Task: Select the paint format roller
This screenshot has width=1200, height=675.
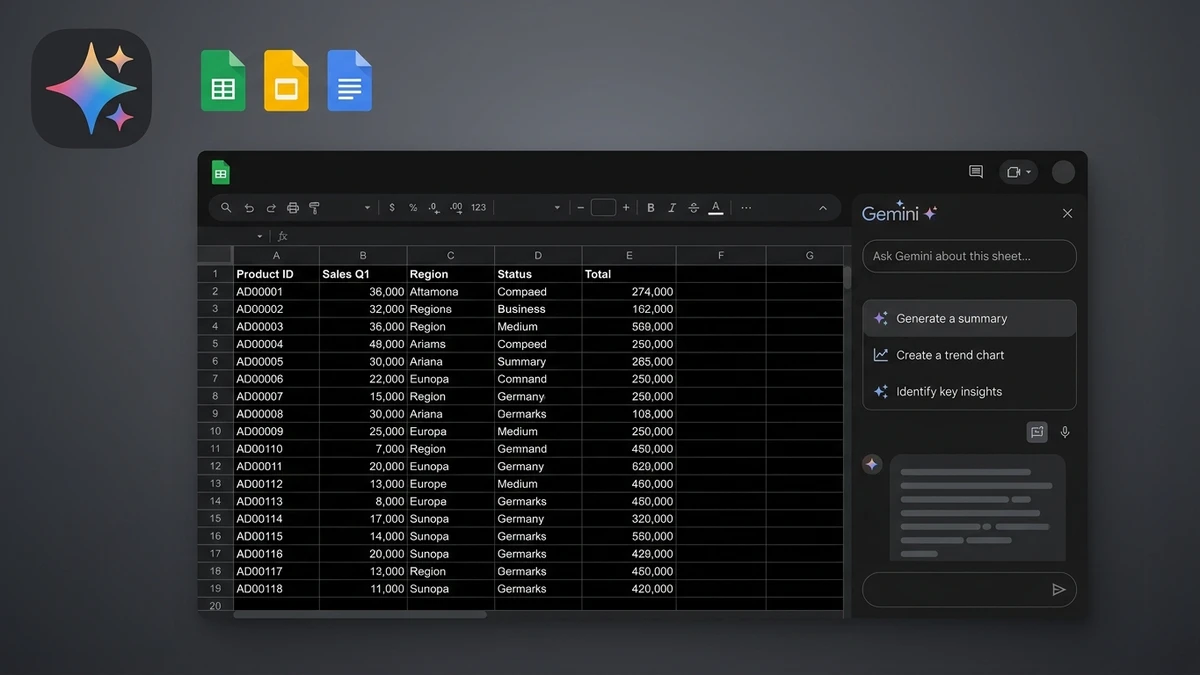Action: click(314, 208)
